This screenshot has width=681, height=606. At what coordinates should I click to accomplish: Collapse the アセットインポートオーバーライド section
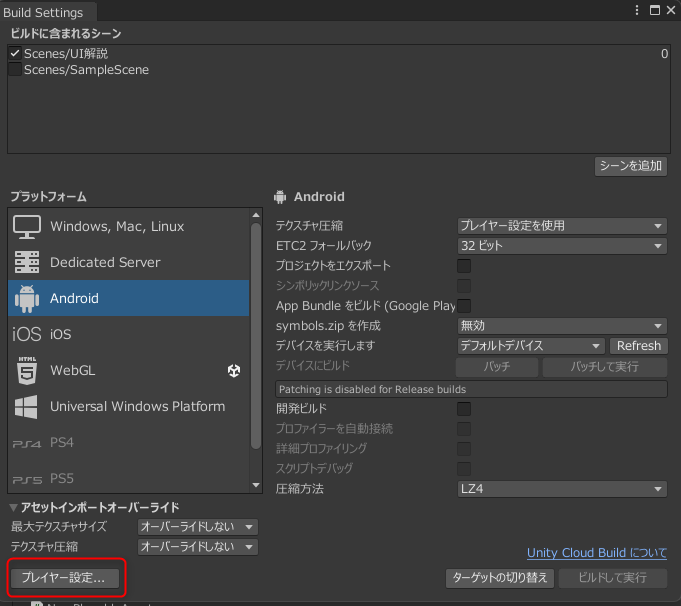pos(13,507)
